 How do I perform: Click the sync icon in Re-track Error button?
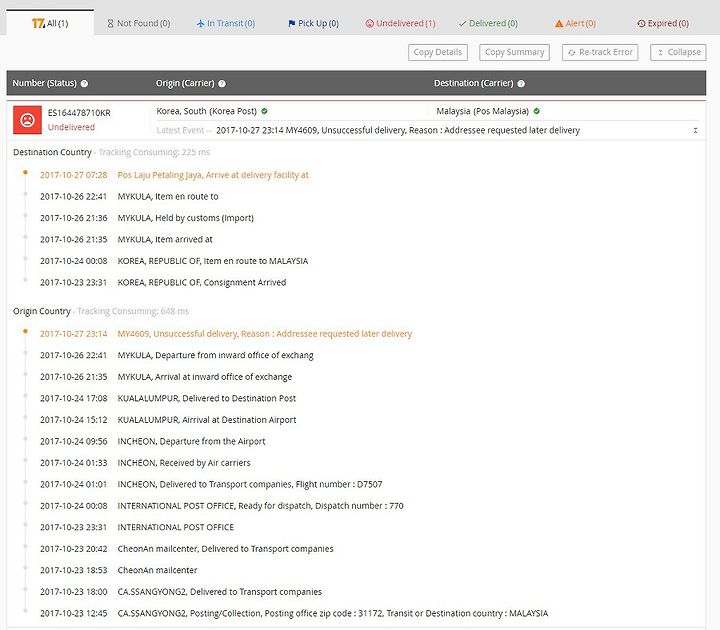[572, 53]
